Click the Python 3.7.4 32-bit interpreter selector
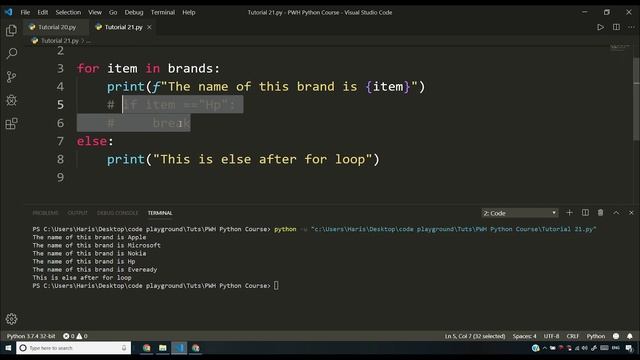Image resolution: width=640 pixels, height=360 pixels. click(x=31, y=336)
